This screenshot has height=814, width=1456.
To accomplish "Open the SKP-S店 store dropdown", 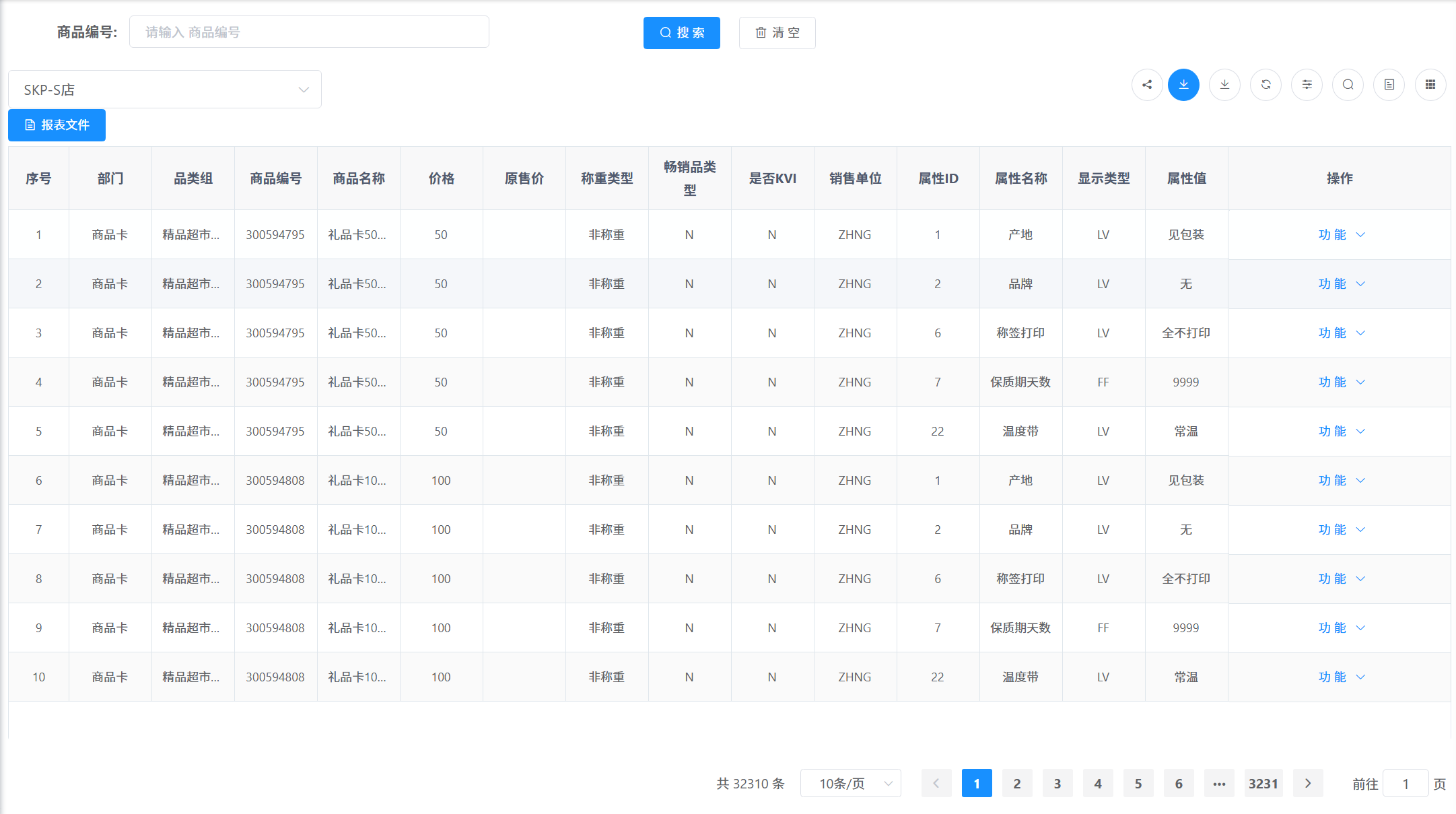I will [x=165, y=90].
